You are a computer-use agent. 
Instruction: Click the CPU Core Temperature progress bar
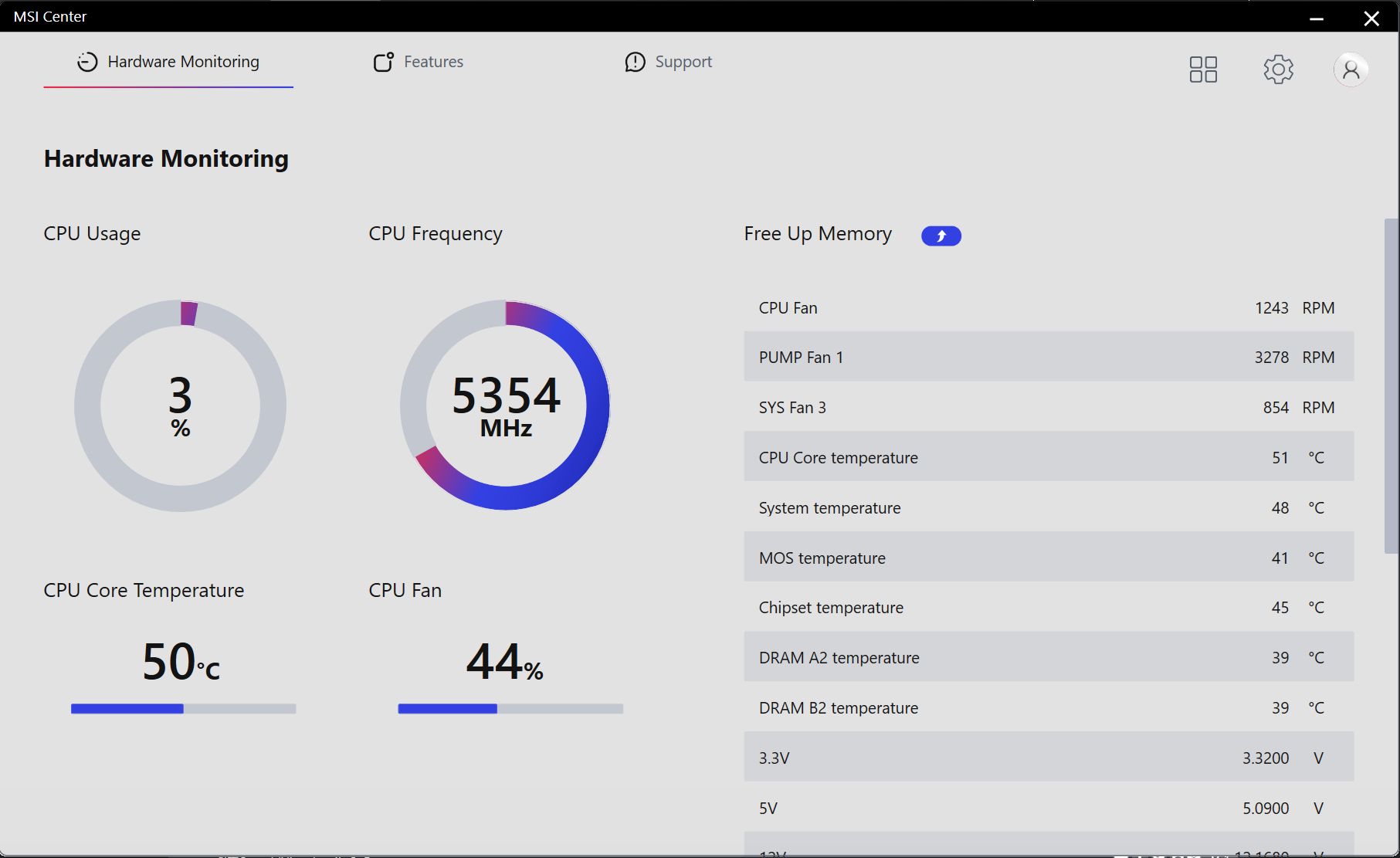tap(183, 709)
